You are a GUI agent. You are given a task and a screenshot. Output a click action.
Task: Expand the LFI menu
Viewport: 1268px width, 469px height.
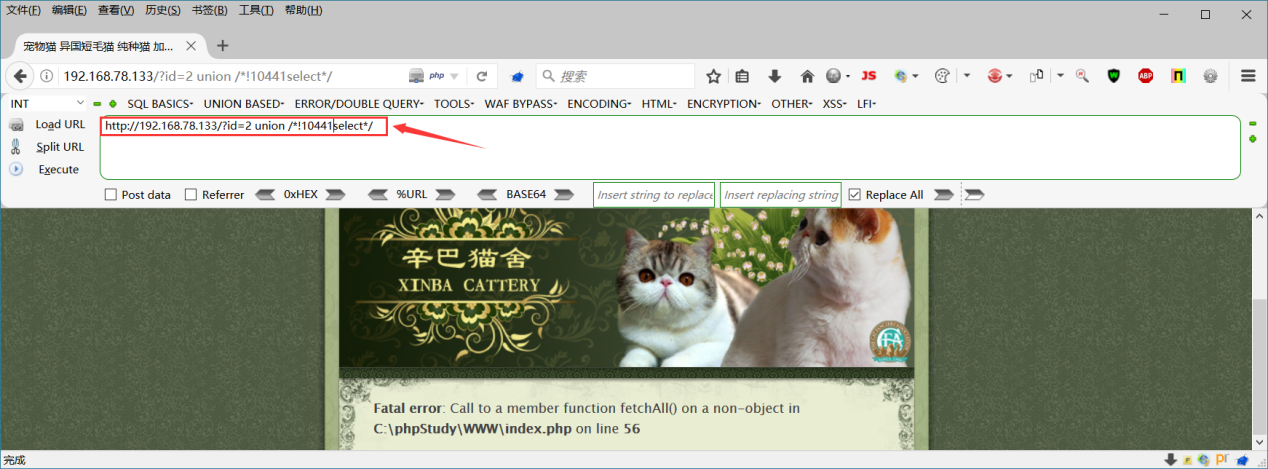(x=867, y=104)
